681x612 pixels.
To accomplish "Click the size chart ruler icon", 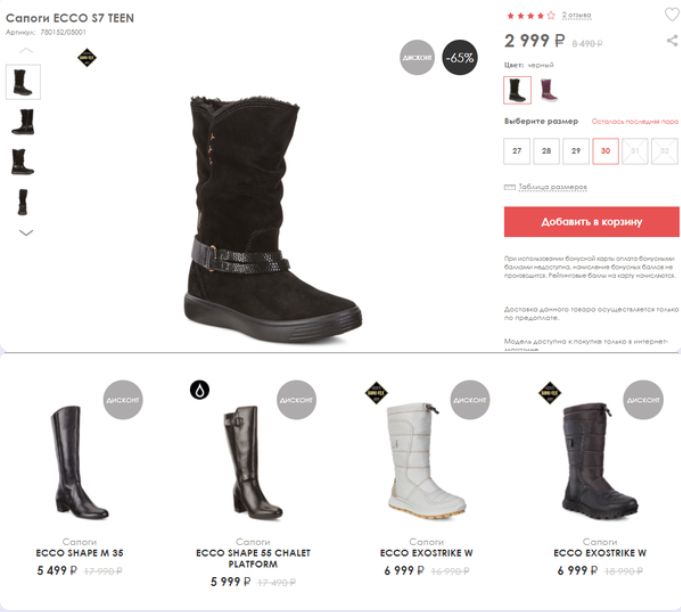I will (509, 187).
